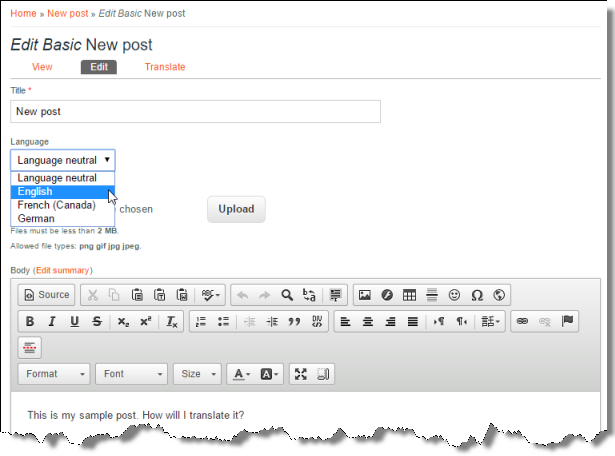Click the Source view button

coord(47,295)
